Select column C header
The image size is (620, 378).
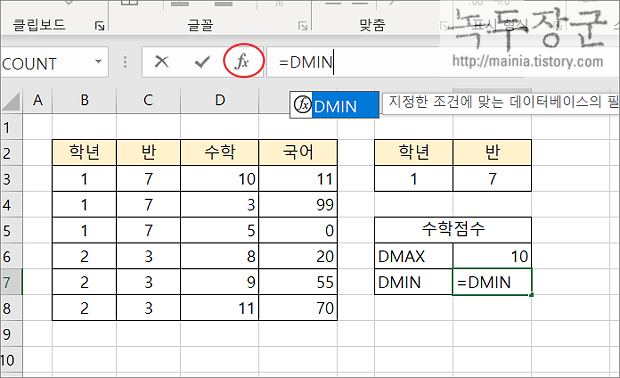(148, 100)
